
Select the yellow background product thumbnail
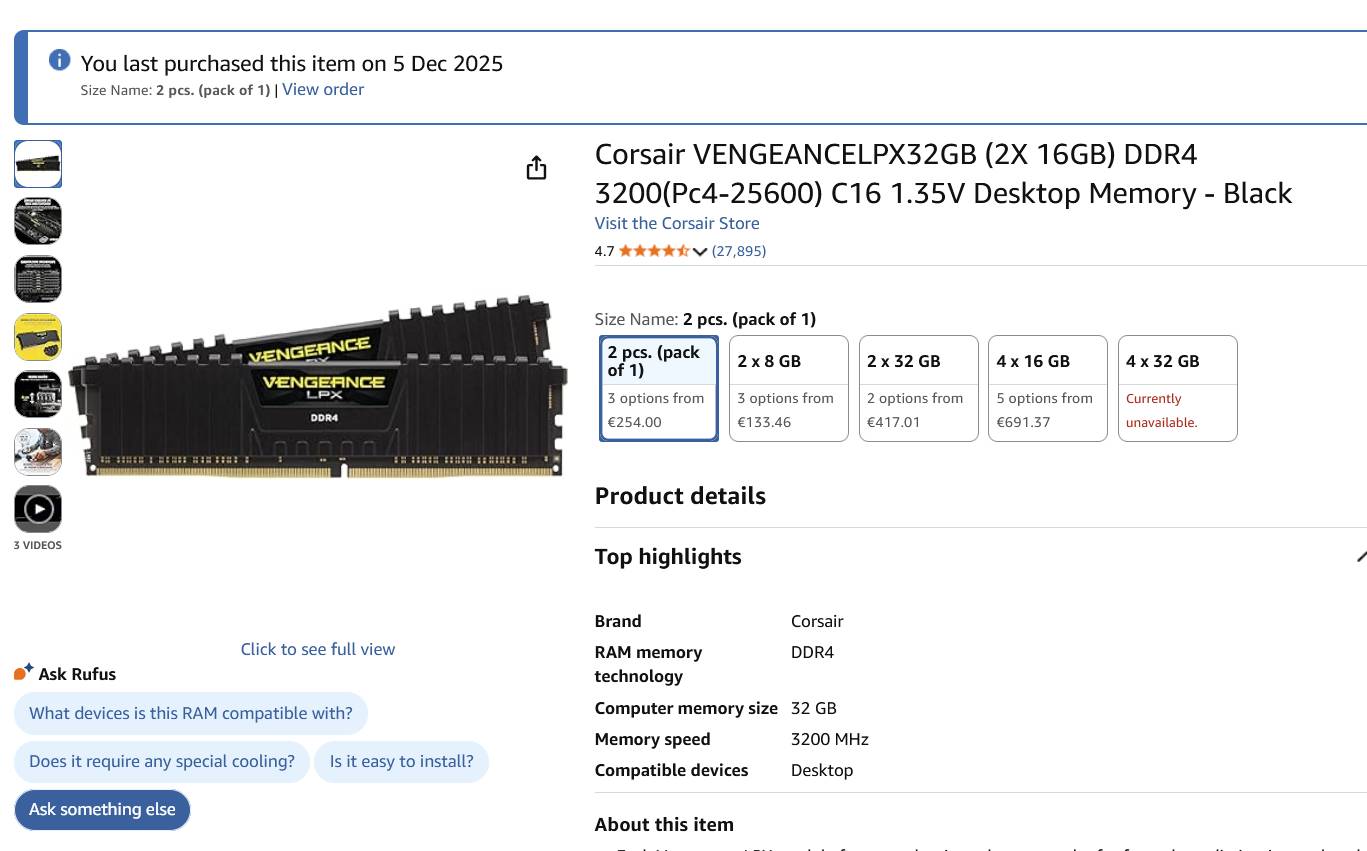[38, 337]
